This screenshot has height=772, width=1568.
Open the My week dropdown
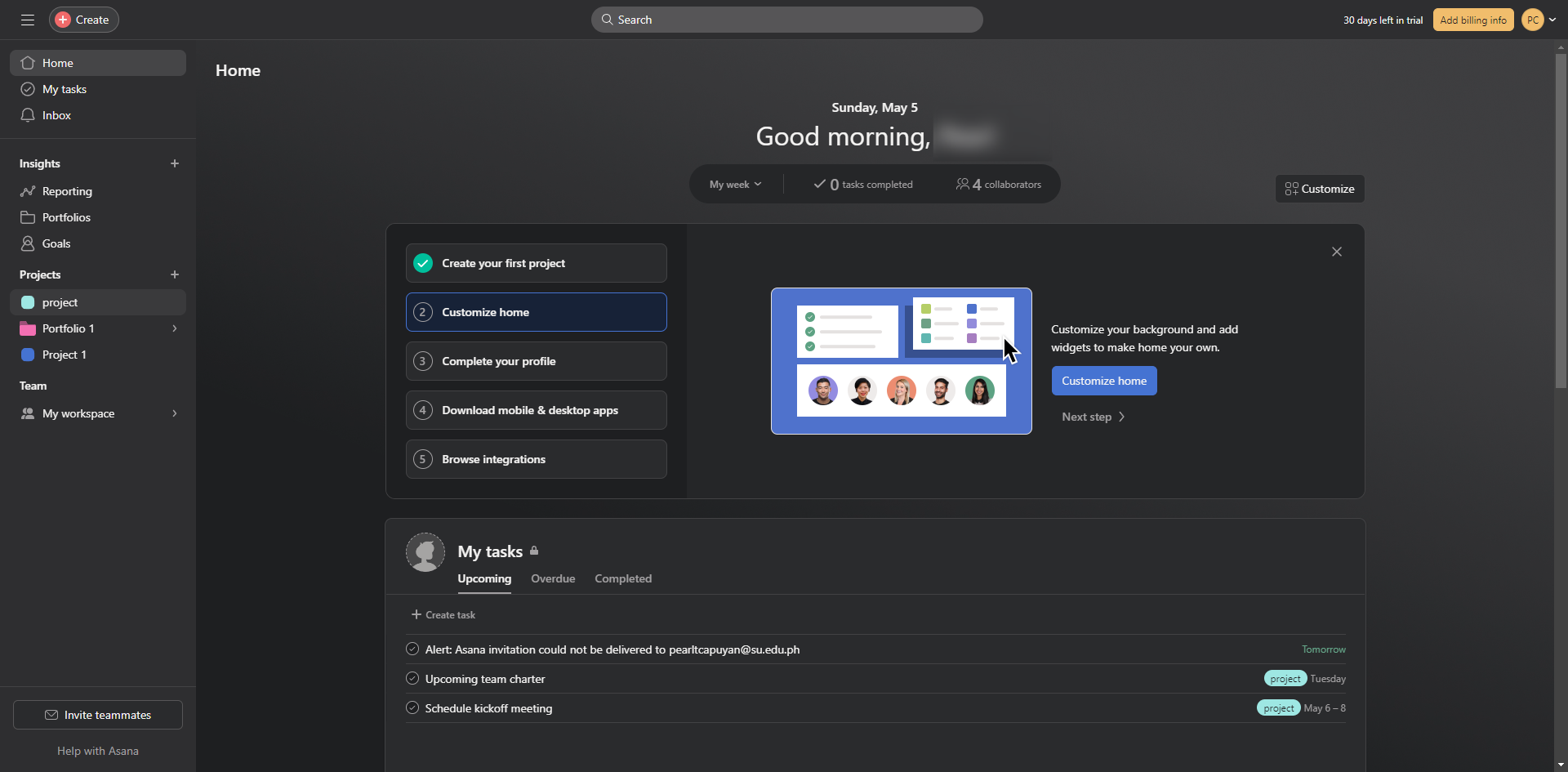coord(735,185)
